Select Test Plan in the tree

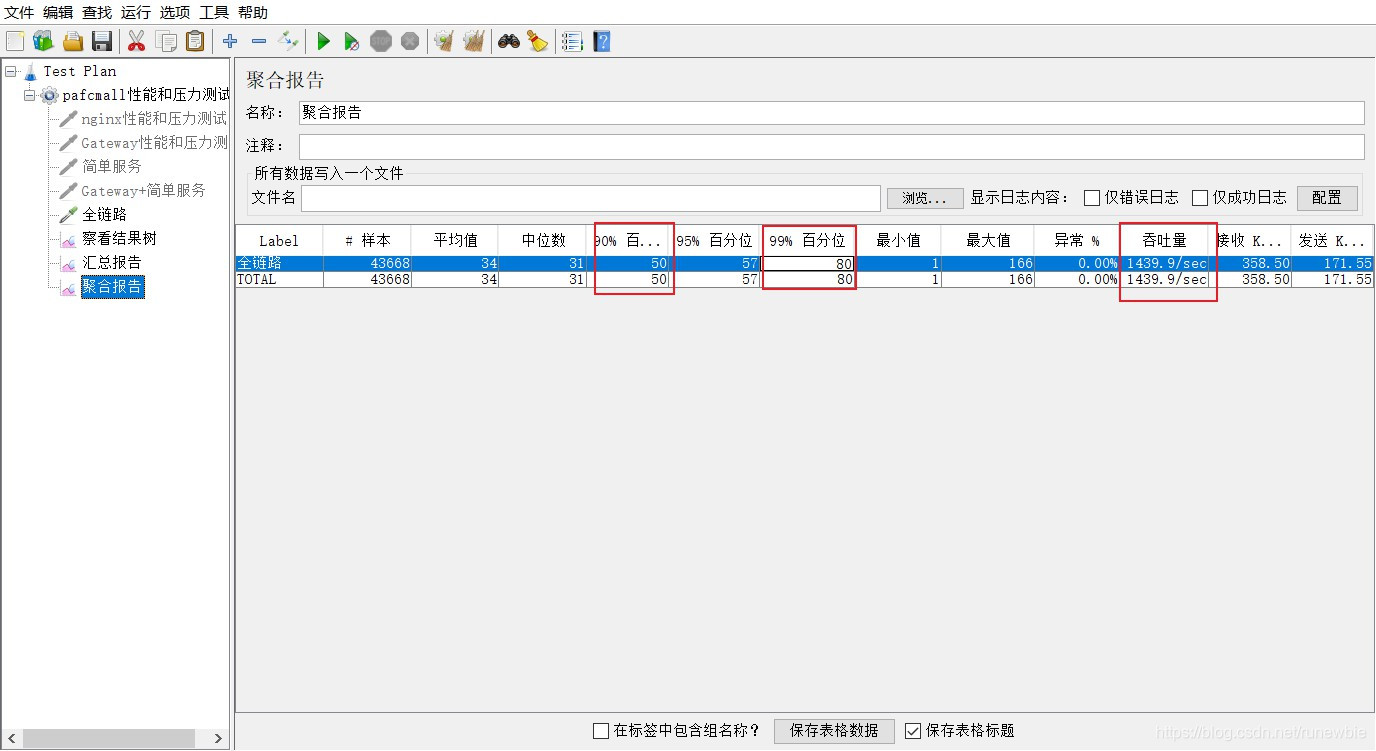(x=80, y=71)
